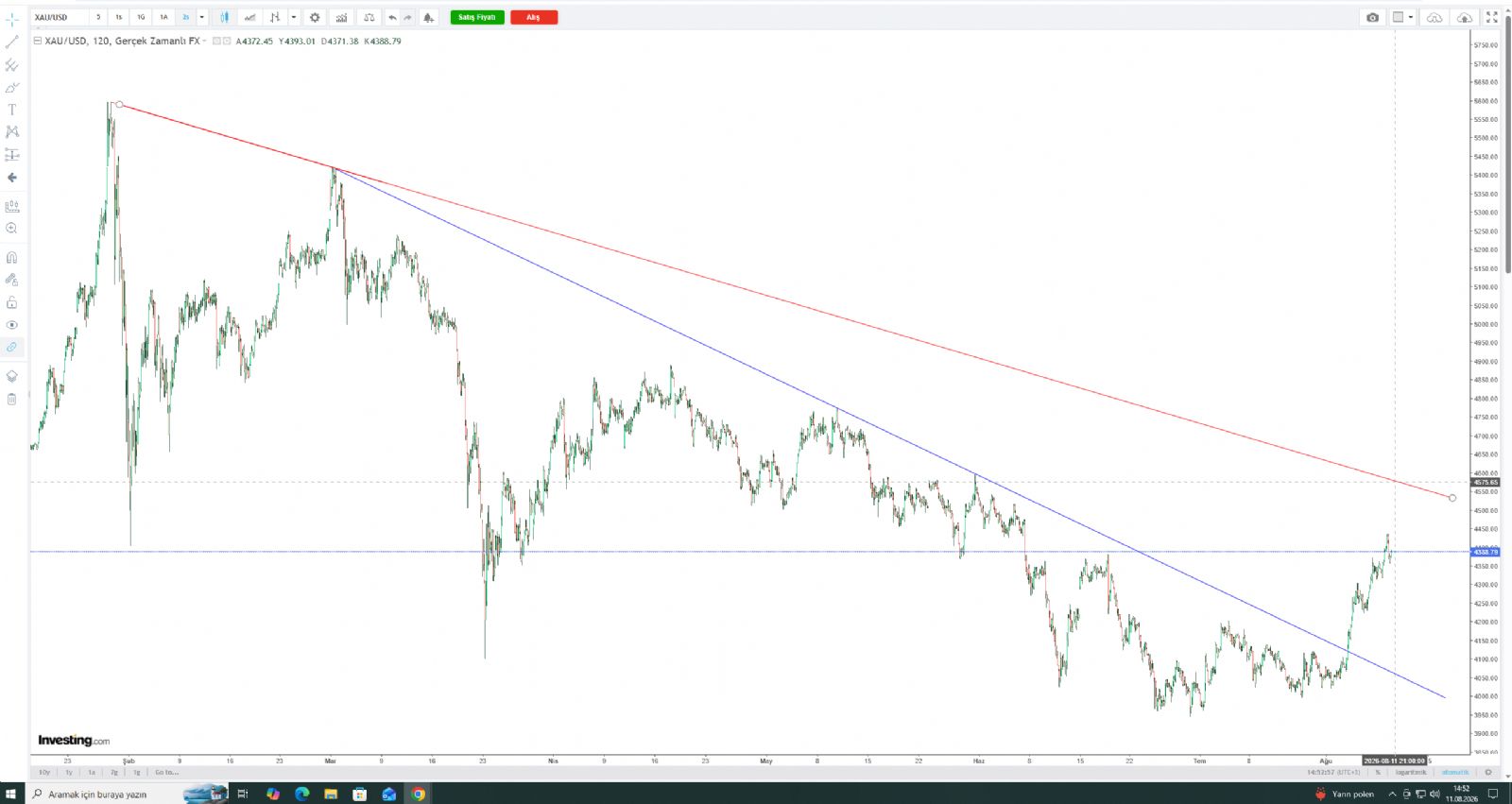Screen dimensions: 1512x804
Task: Open the compare symbols scales icon
Action: tap(369, 17)
